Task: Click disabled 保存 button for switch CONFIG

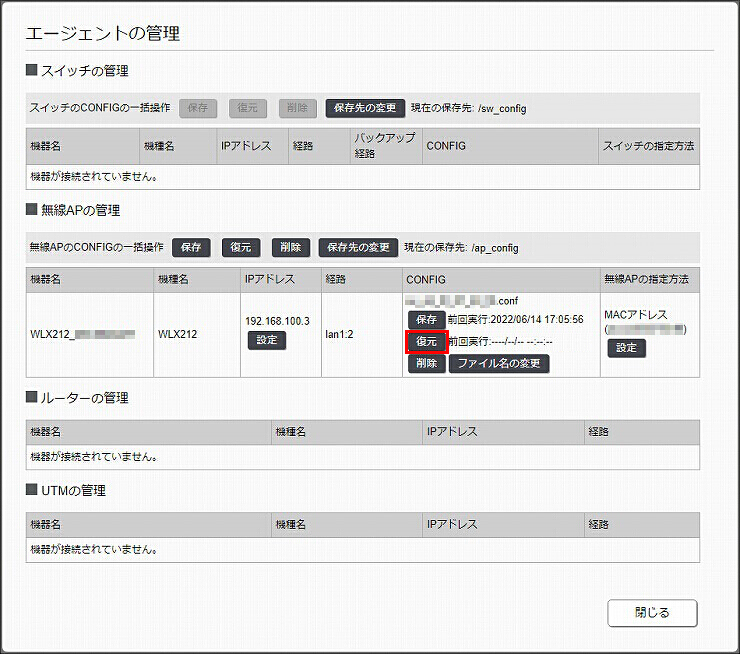Action: 198,108
